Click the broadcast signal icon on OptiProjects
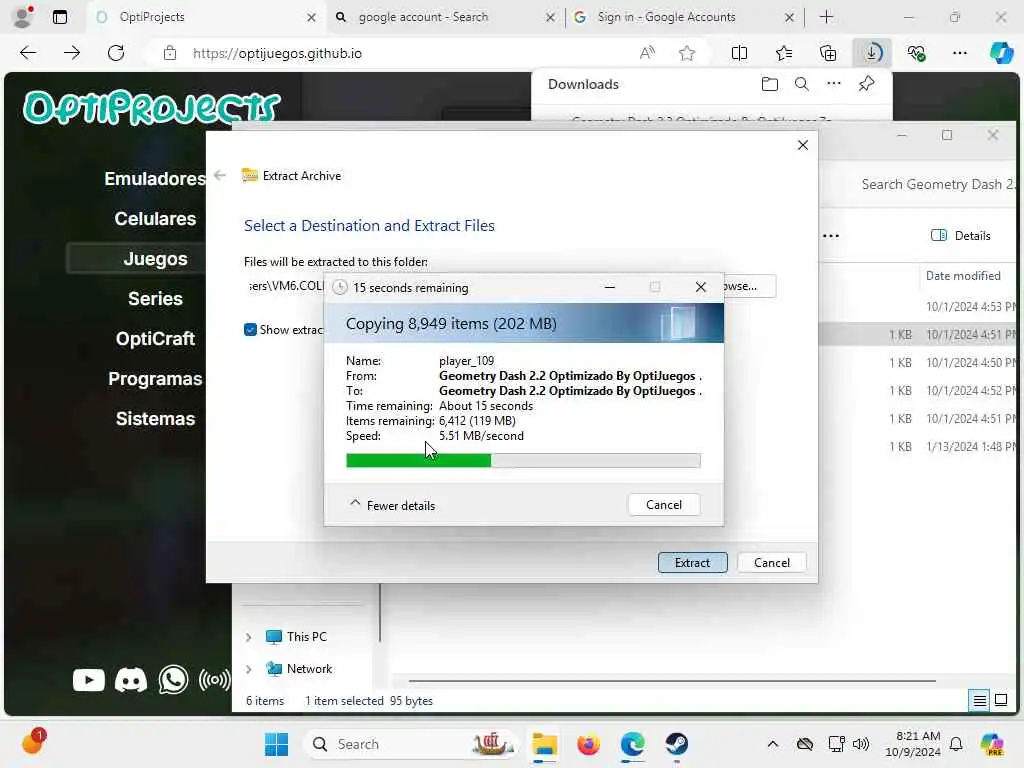Screen dimensions: 1024x768 (x=215, y=680)
